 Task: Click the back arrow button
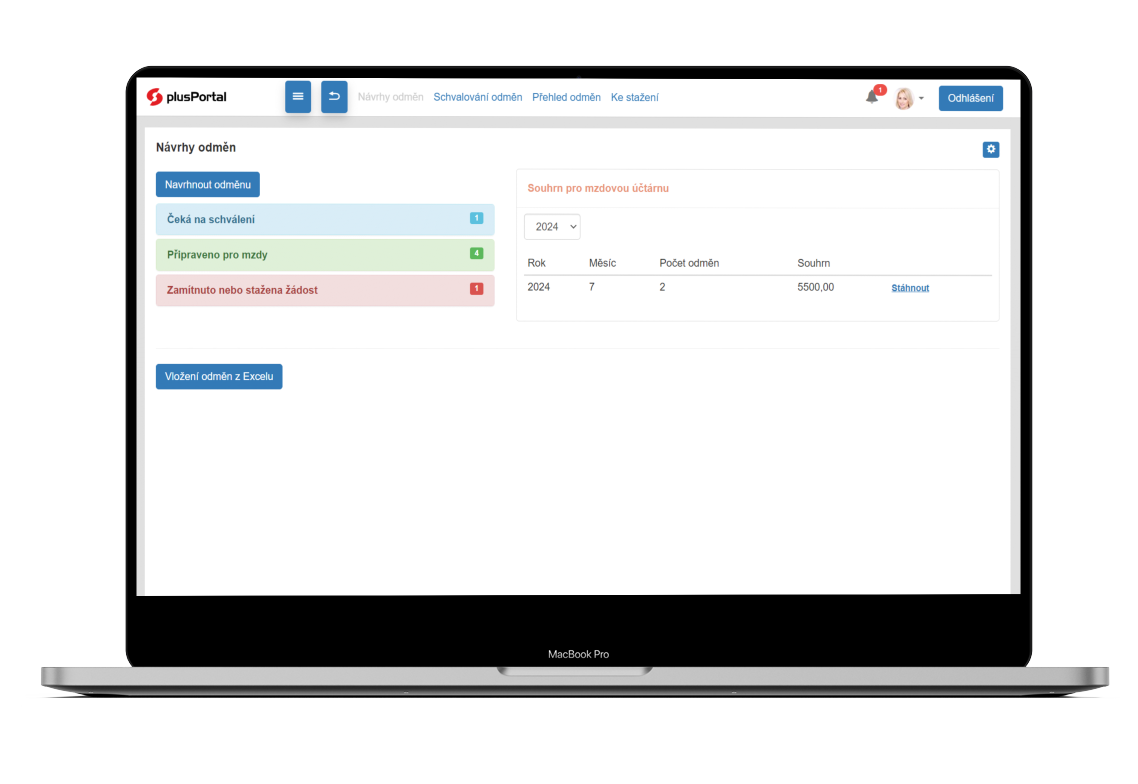pos(334,97)
